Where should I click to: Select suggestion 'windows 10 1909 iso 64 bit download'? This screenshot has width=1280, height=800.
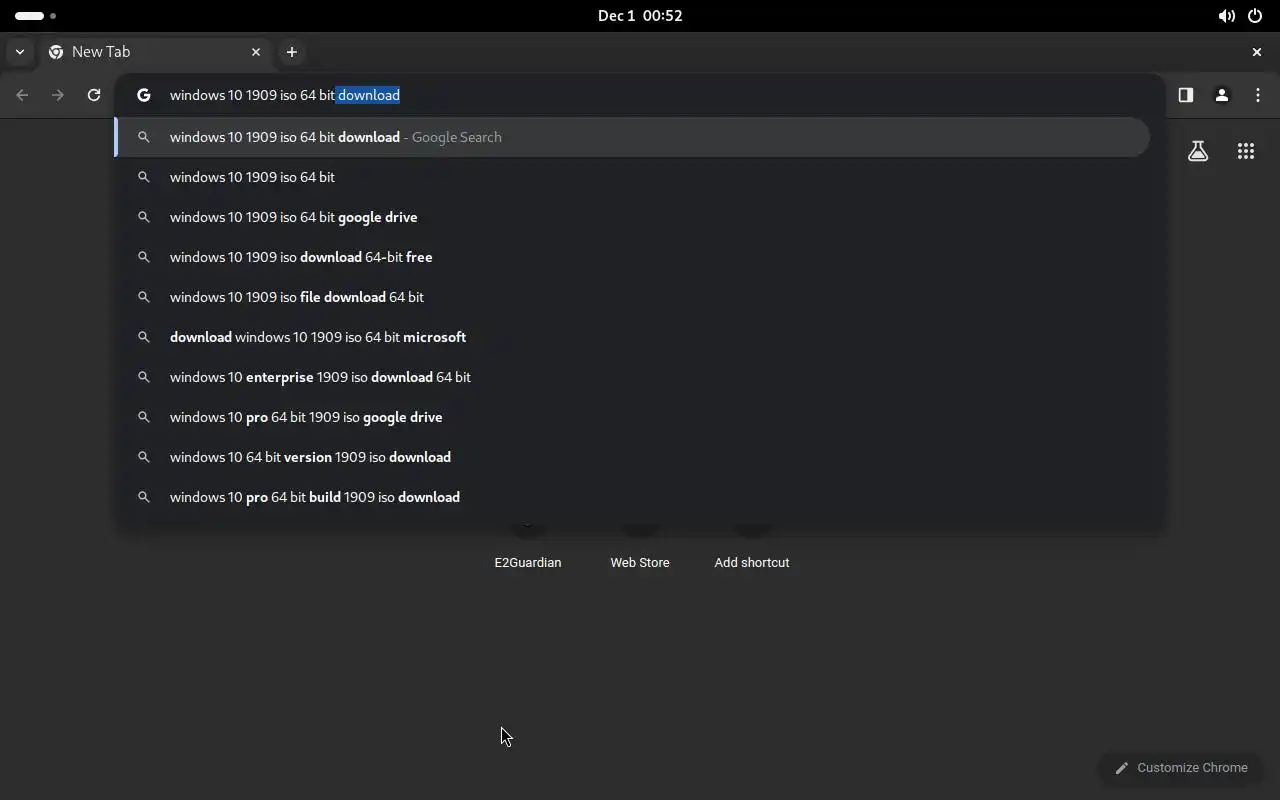coord(632,137)
